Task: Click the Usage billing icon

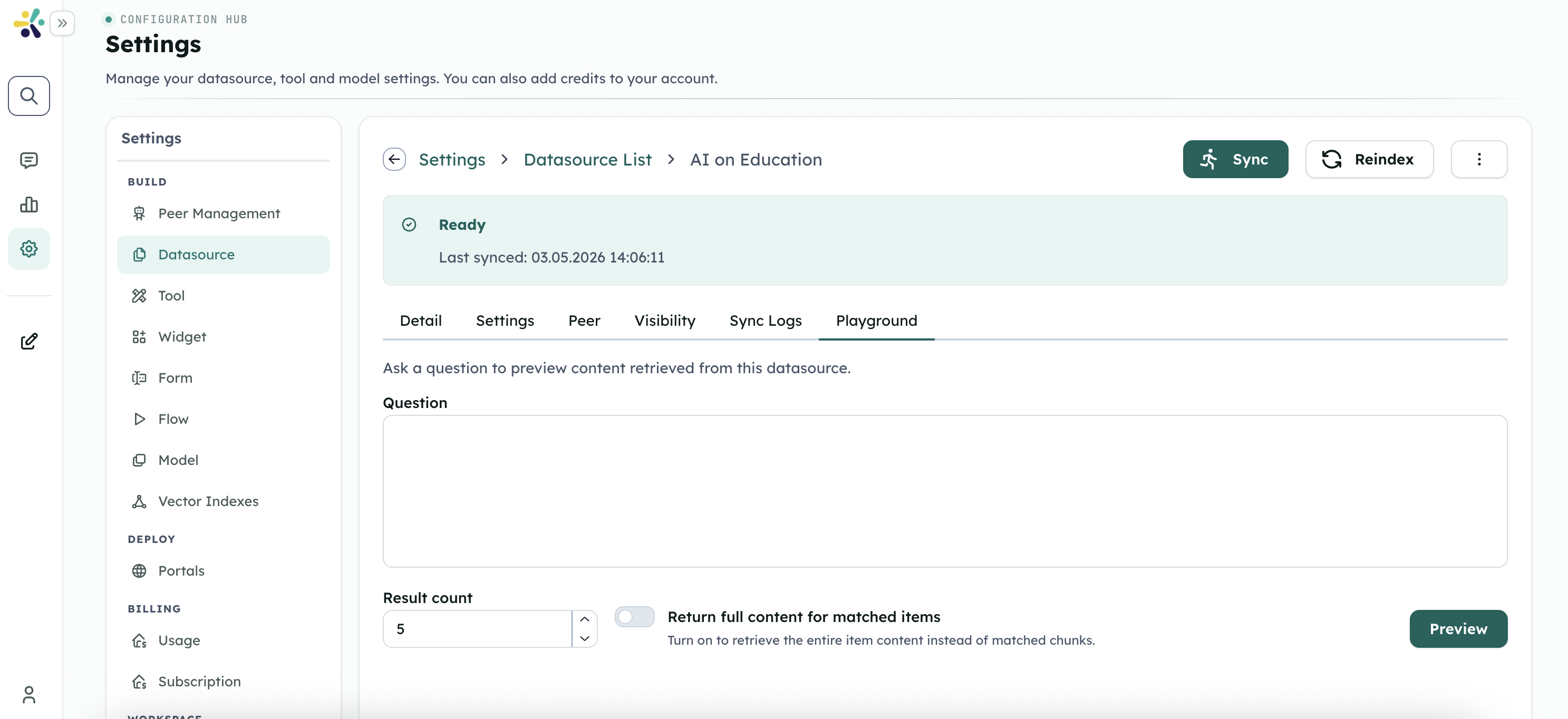Action: (139, 640)
